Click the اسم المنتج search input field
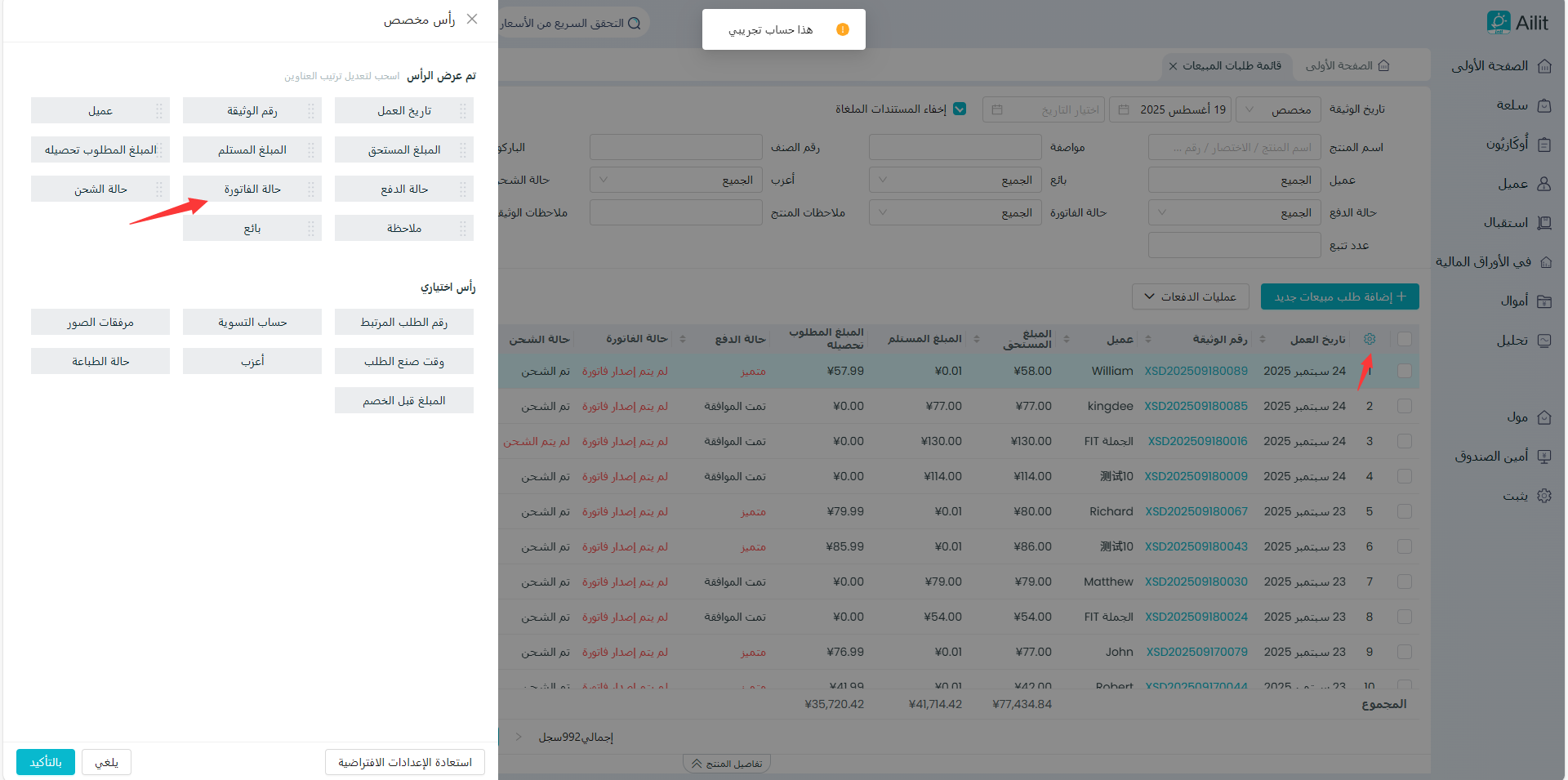 [x=1234, y=148]
